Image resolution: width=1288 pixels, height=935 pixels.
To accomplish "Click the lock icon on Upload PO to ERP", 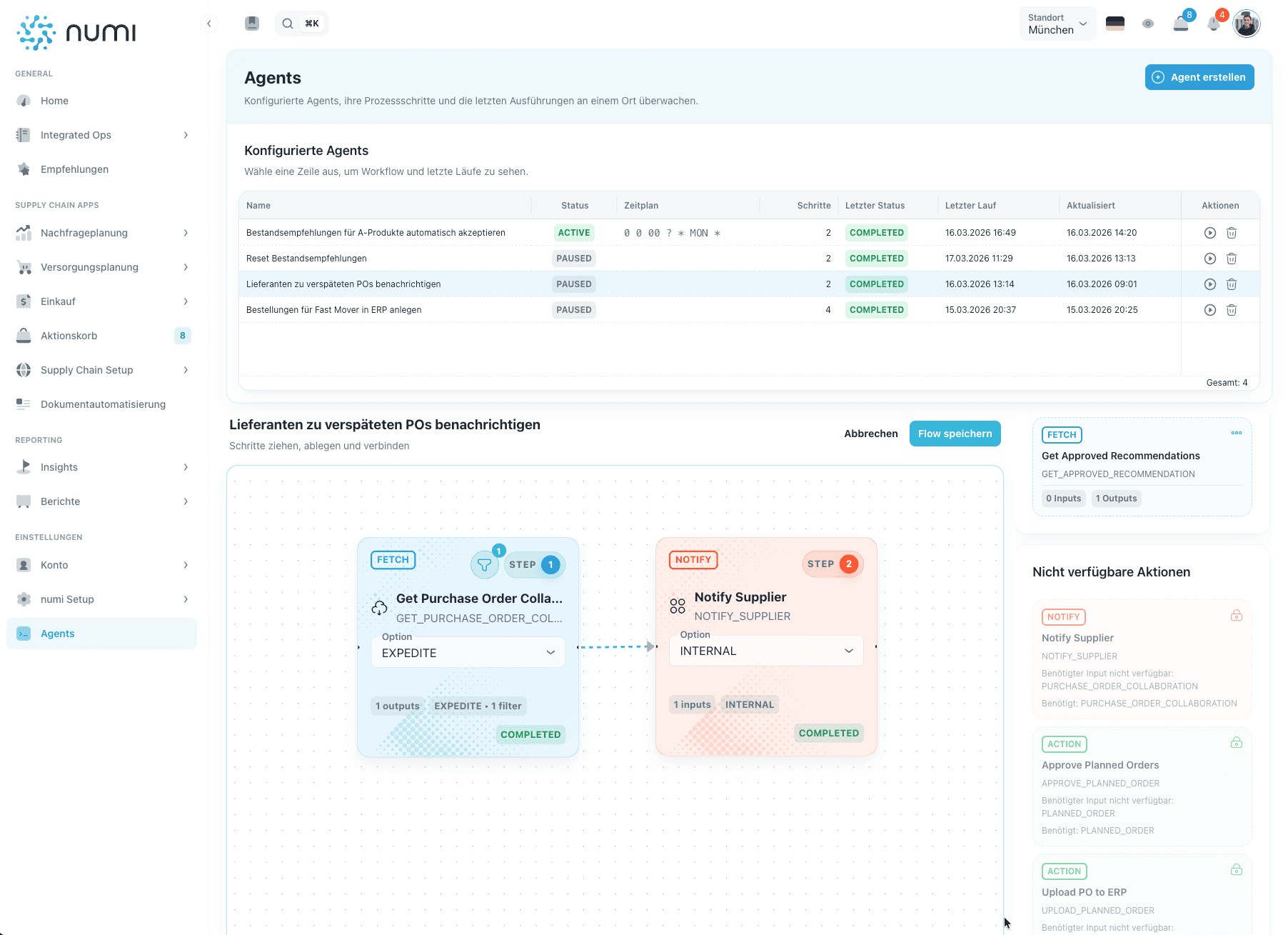I will (x=1237, y=870).
